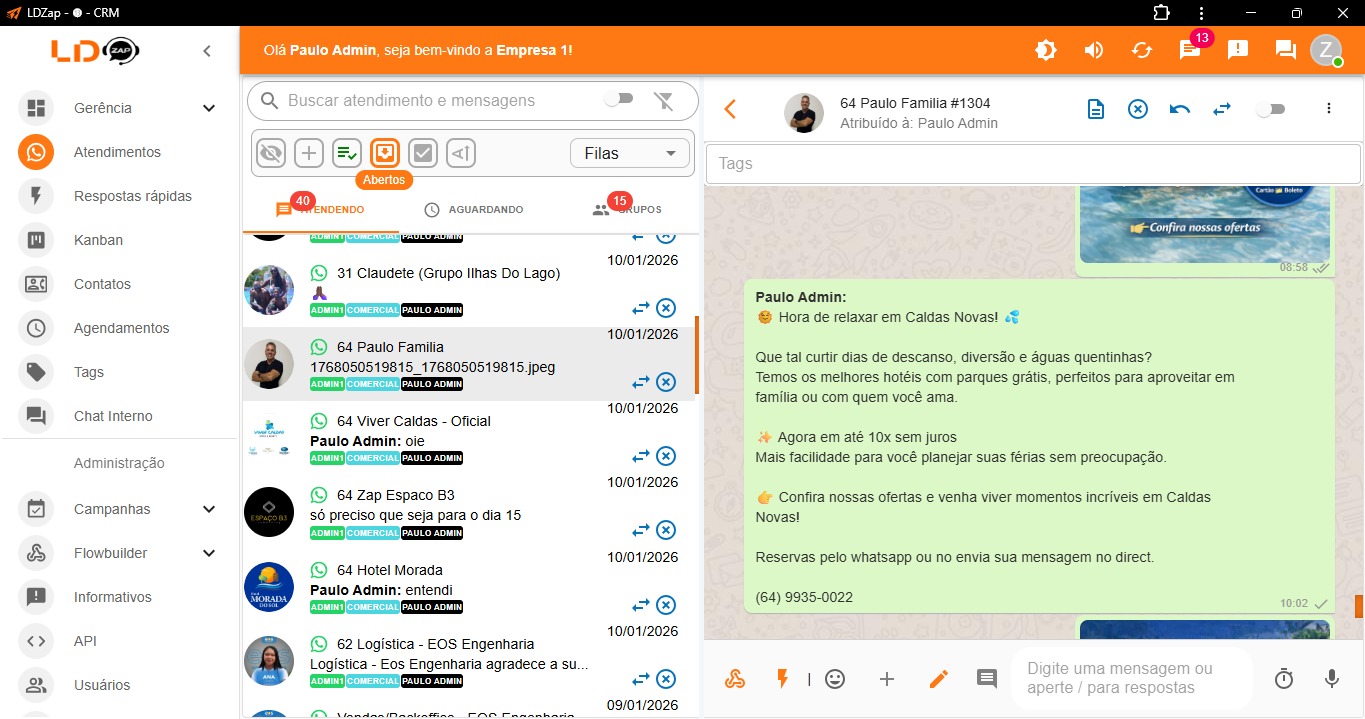Go to the Kanban page
Screen dimensions: 1365x719
click(98, 240)
